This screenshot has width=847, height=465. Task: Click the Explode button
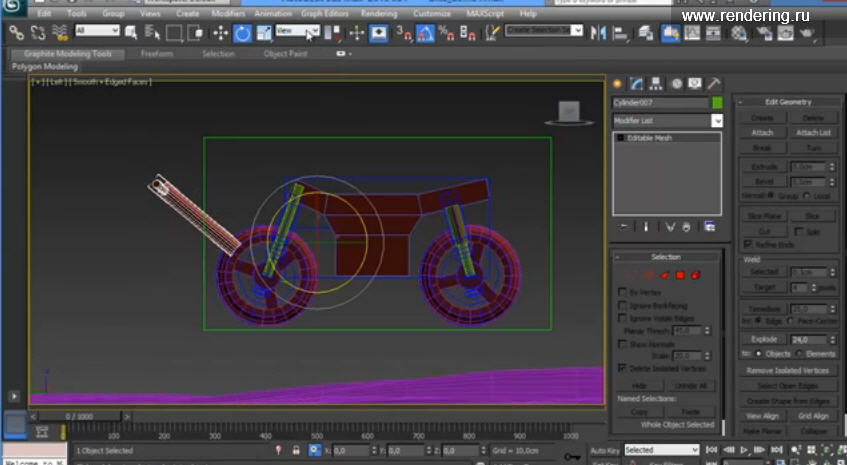tap(764, 340)
